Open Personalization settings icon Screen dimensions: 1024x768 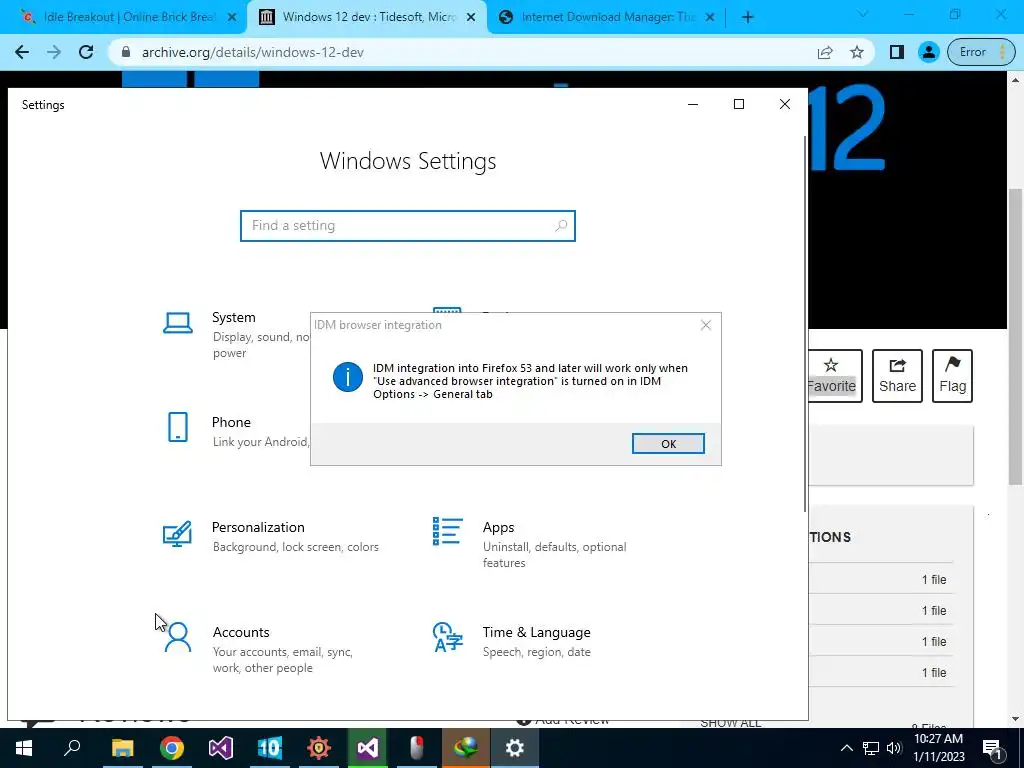tap(177, 534)
